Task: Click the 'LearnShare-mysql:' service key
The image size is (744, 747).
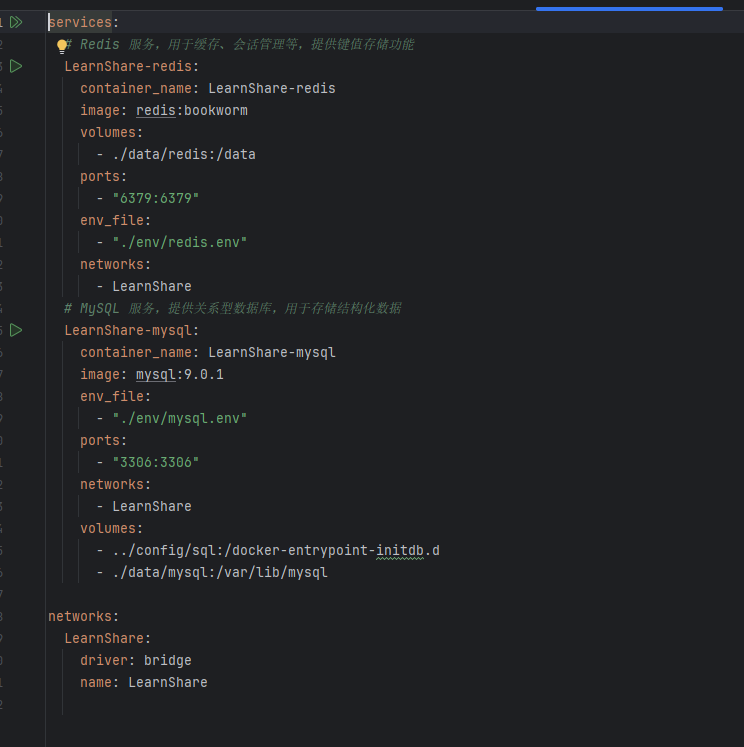Action: point(131,330)
